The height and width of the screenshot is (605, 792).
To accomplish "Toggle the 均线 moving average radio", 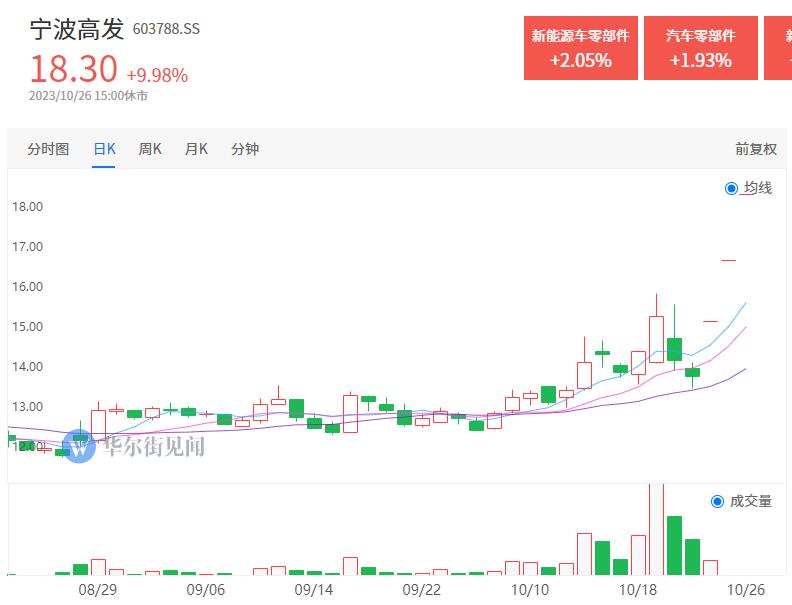I will [x=731, y=188].
